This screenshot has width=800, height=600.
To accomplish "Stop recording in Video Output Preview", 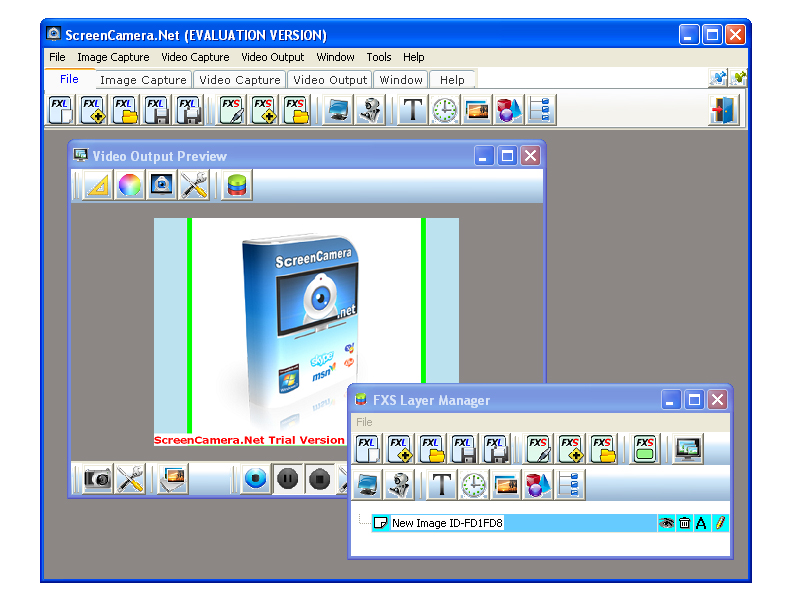I will [x=320, y=479].
